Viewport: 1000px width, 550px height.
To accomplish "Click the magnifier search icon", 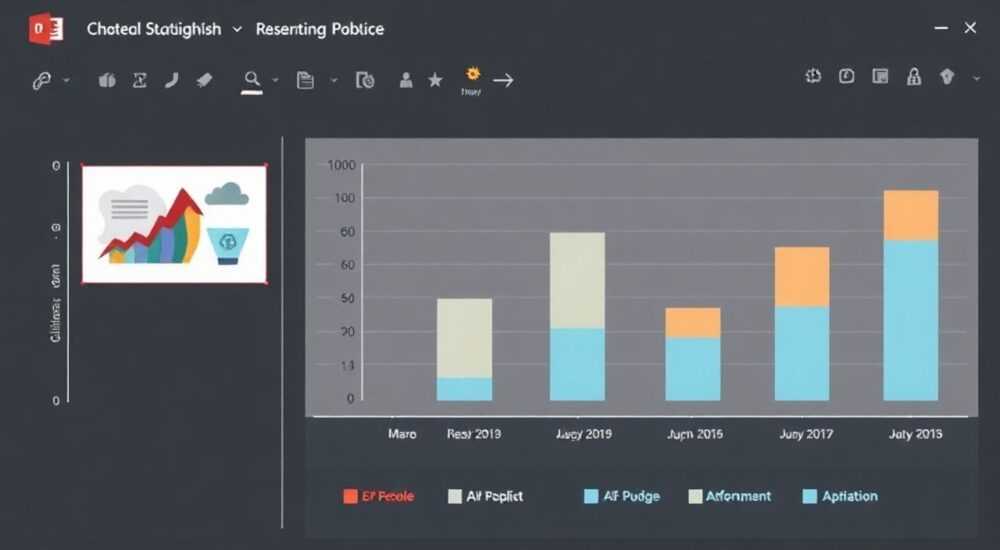I will tap(252, 79).
